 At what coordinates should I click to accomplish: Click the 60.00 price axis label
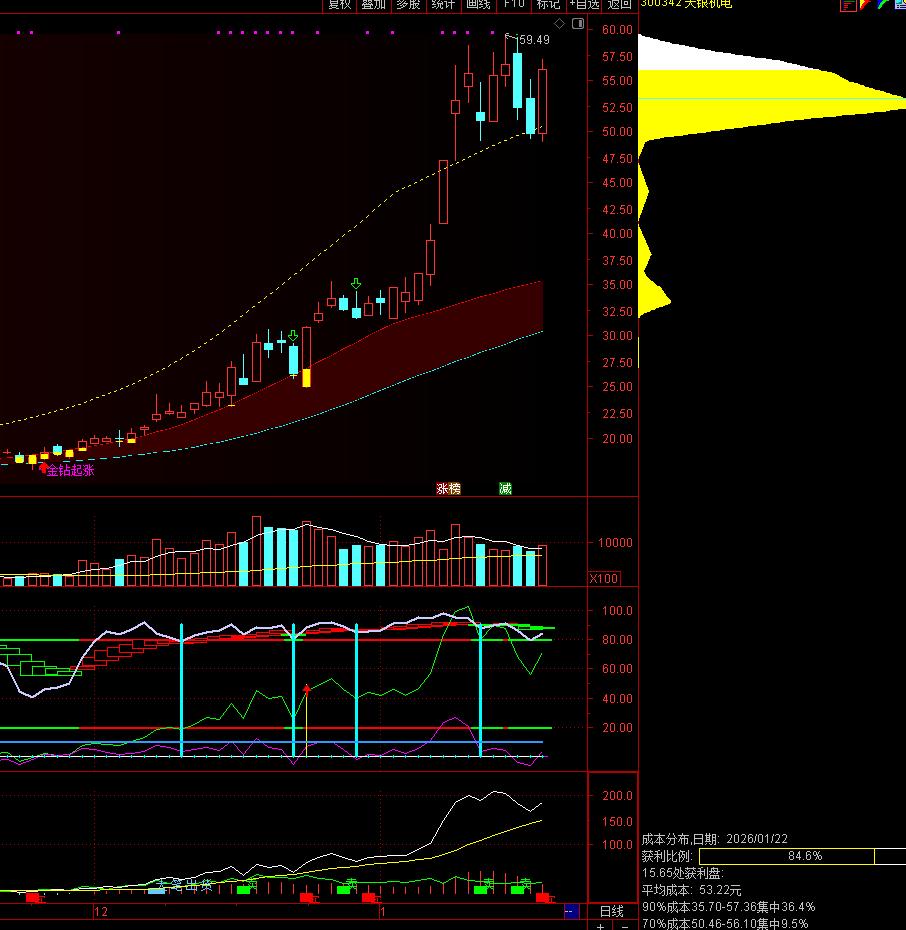(617, 30)
